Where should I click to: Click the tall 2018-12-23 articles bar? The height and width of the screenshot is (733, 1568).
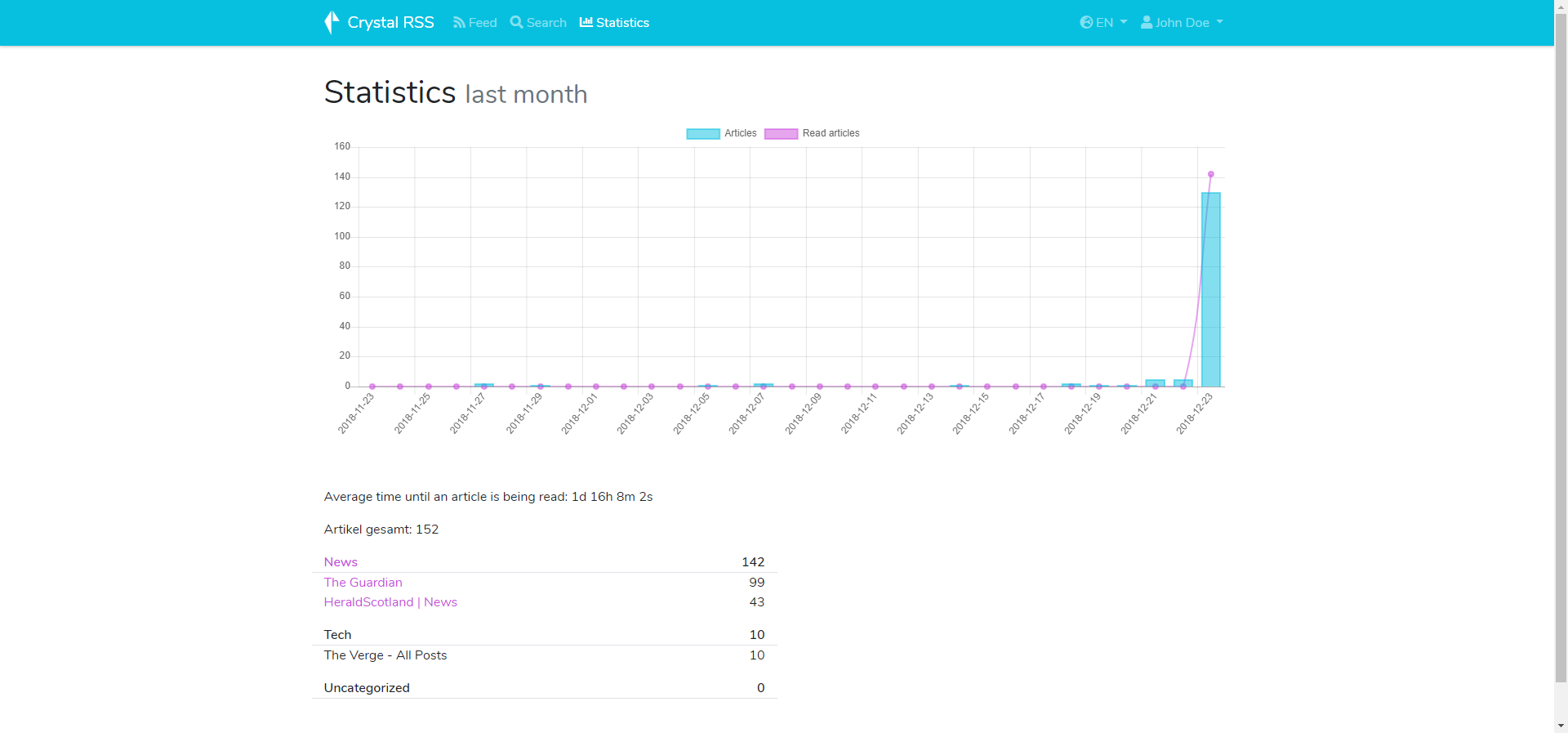tap(1211, 290)
